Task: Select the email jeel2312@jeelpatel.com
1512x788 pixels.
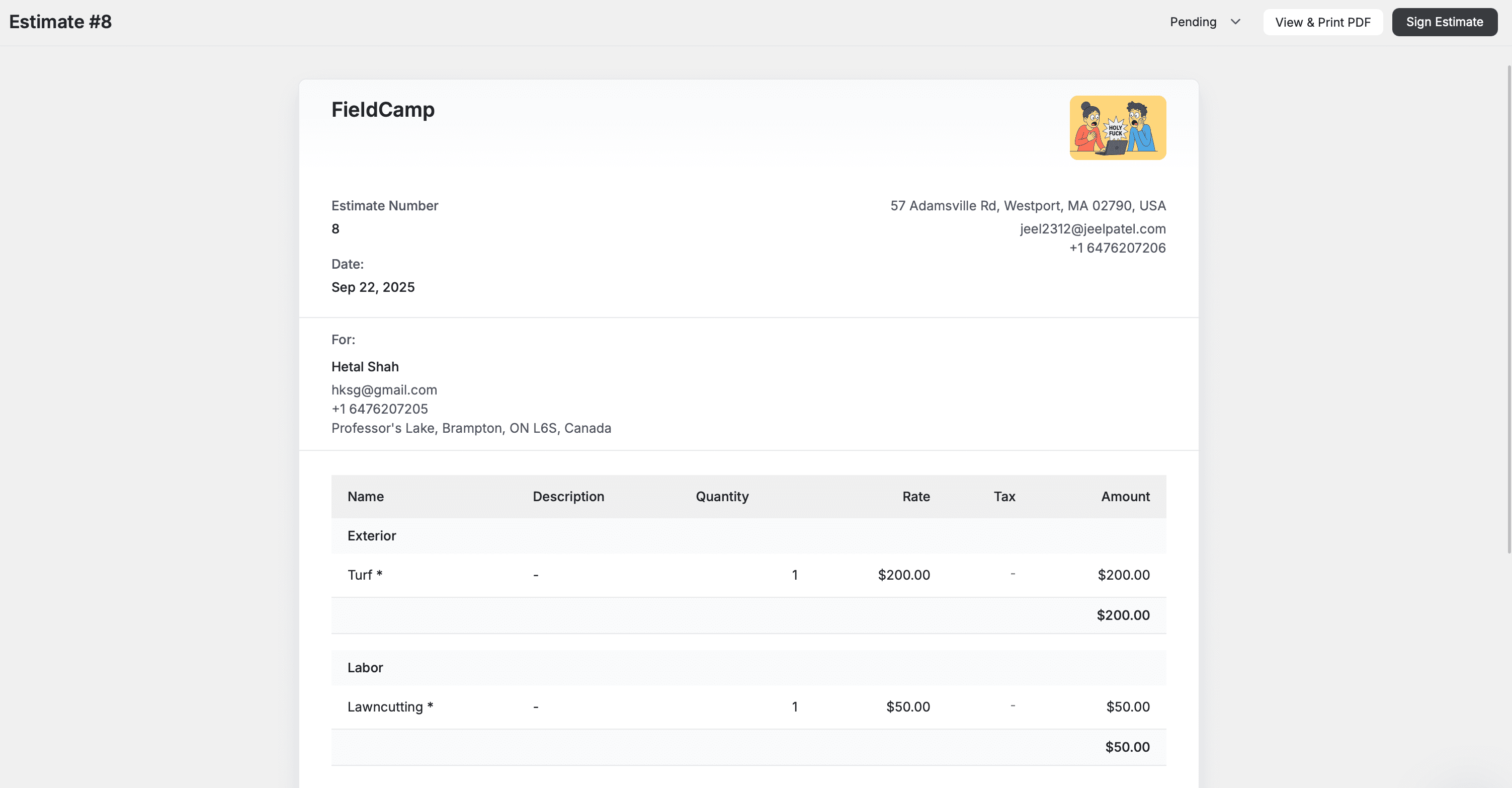Action: (x=1093, y=228)
